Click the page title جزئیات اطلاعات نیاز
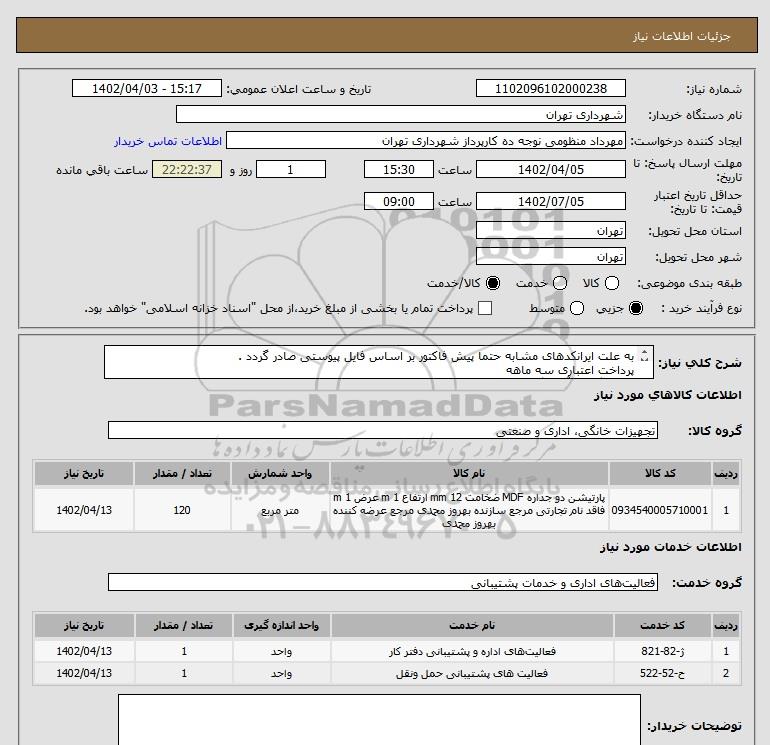This screenshot has height=745, width=770. point(682,36)
